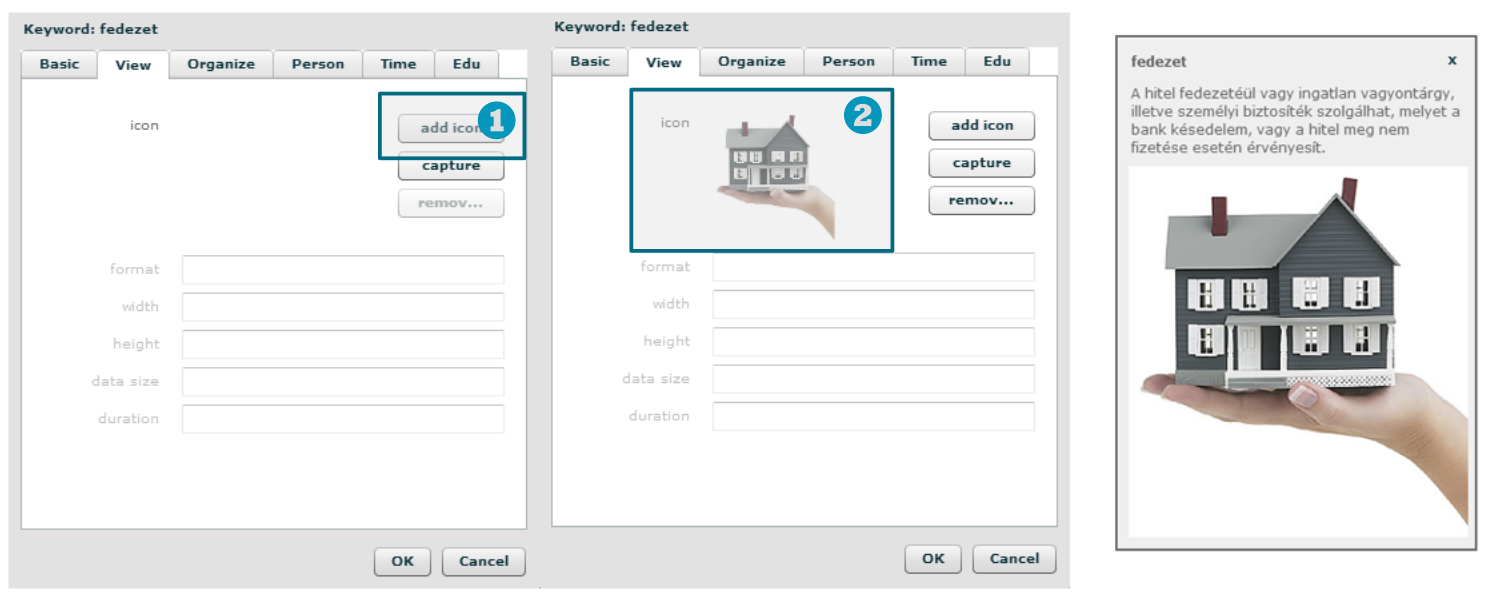The image size is (1512, 601).
Task: Open the Time tab in the right dialog
Action: pyautogui.click(x=928, y=62)
